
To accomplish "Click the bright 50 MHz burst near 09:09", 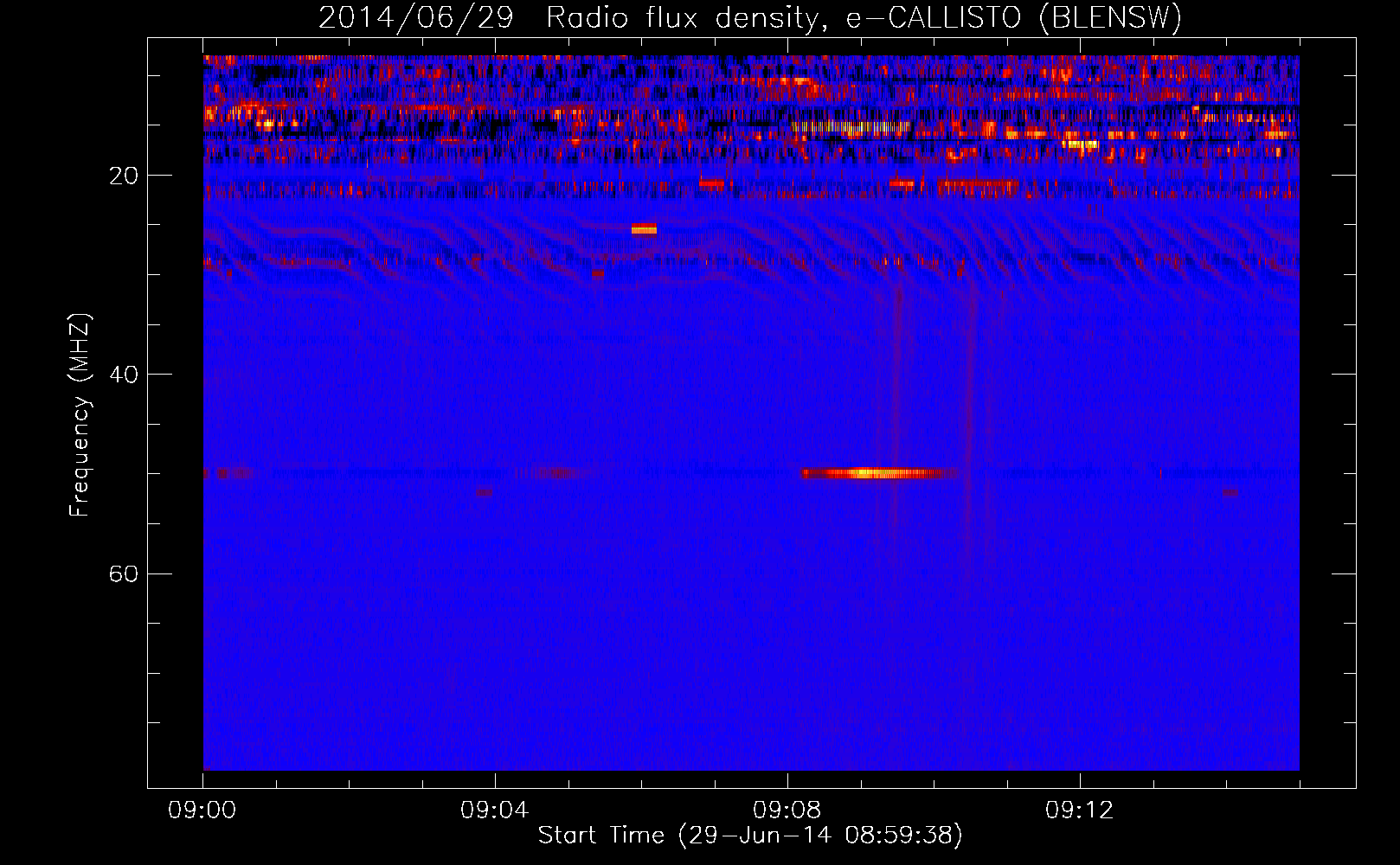I will pyautogui.click(x=876, y=473).
